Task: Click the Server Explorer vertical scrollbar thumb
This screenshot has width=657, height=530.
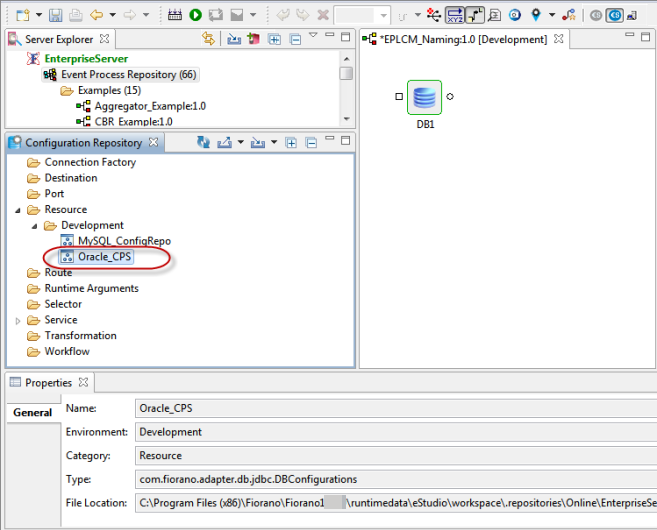Action: pos(346,74)
